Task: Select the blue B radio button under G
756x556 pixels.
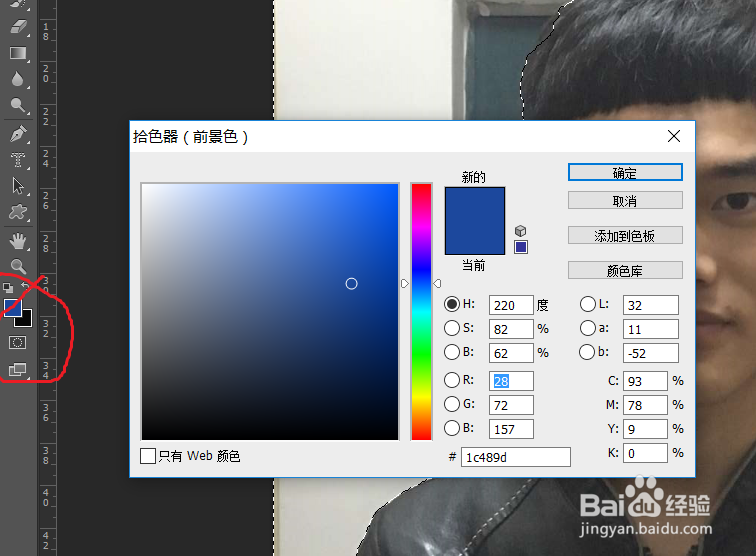Action: tap(452, 428)
